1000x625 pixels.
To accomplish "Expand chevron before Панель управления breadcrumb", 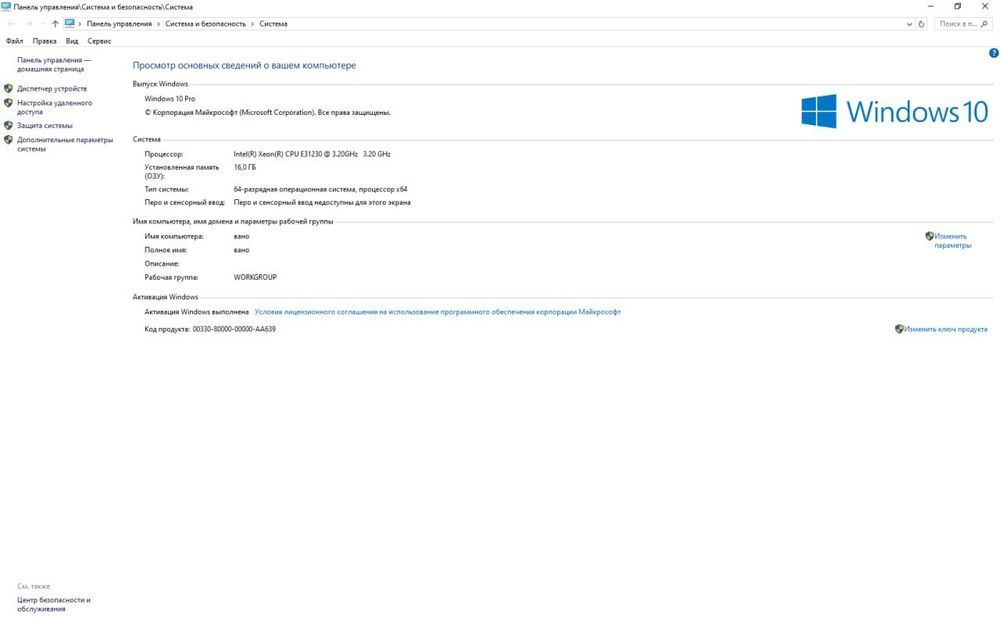I will pyautogui.click(x=80, y=24).
